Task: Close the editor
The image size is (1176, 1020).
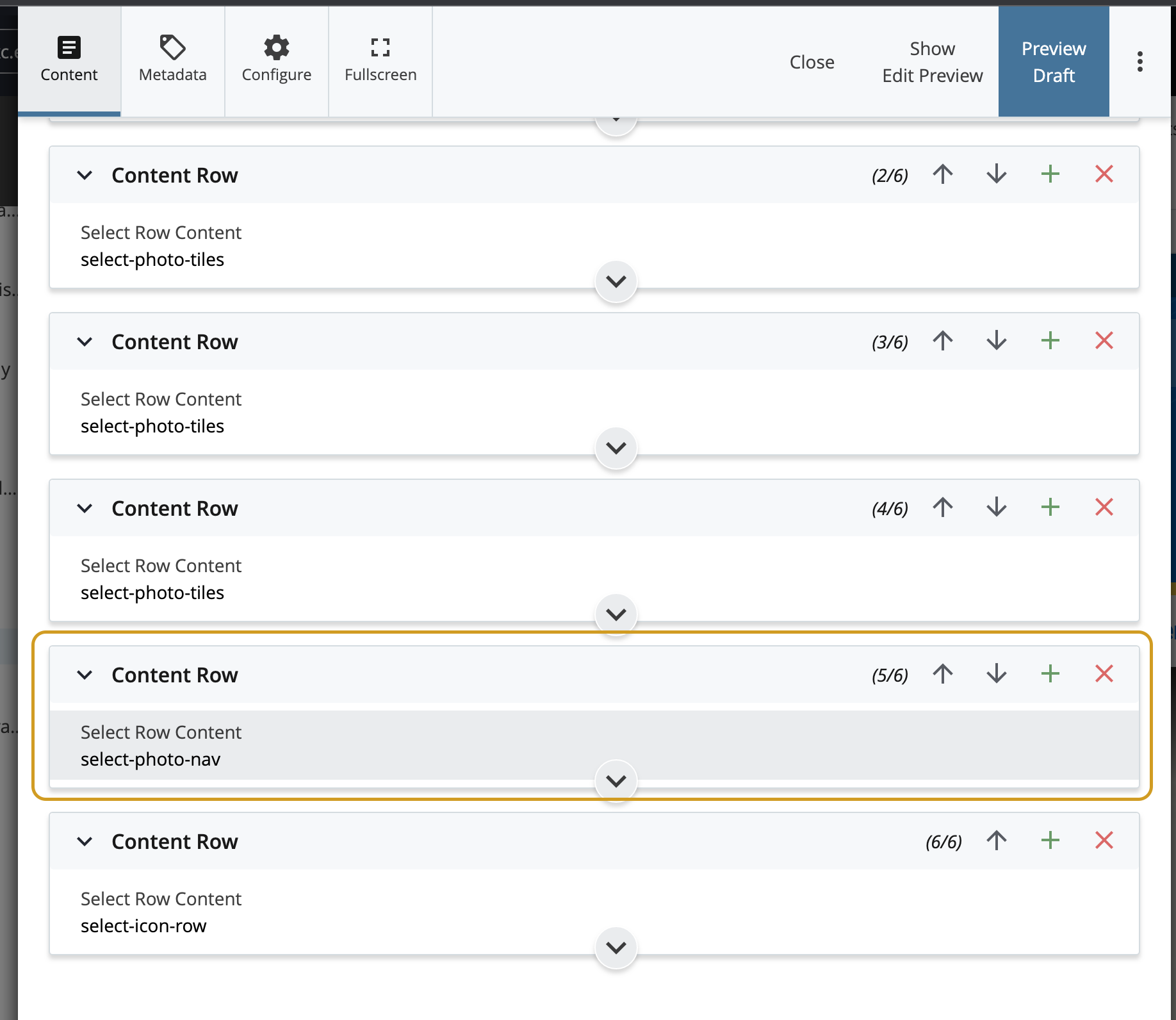Action: [x=812, y=62]
